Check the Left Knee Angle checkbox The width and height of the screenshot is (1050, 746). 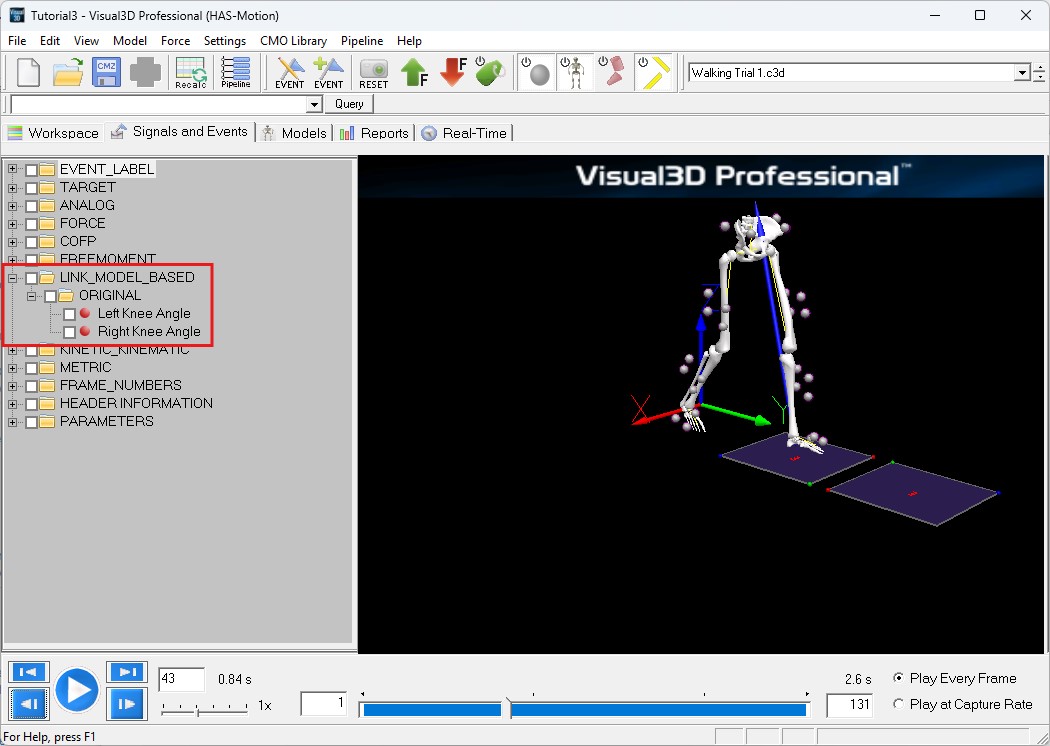coord(70,313)
